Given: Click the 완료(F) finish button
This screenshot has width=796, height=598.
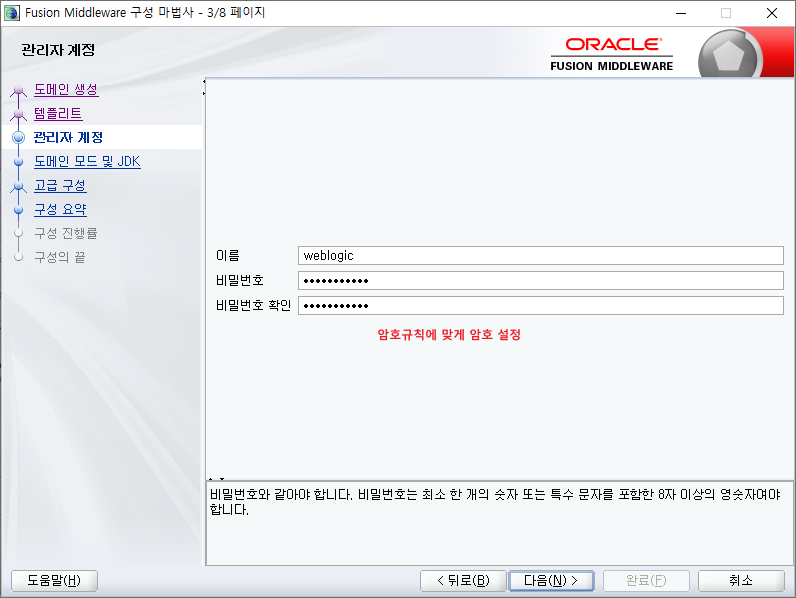Looking at the screenshot, I should [x=646, y=580].
